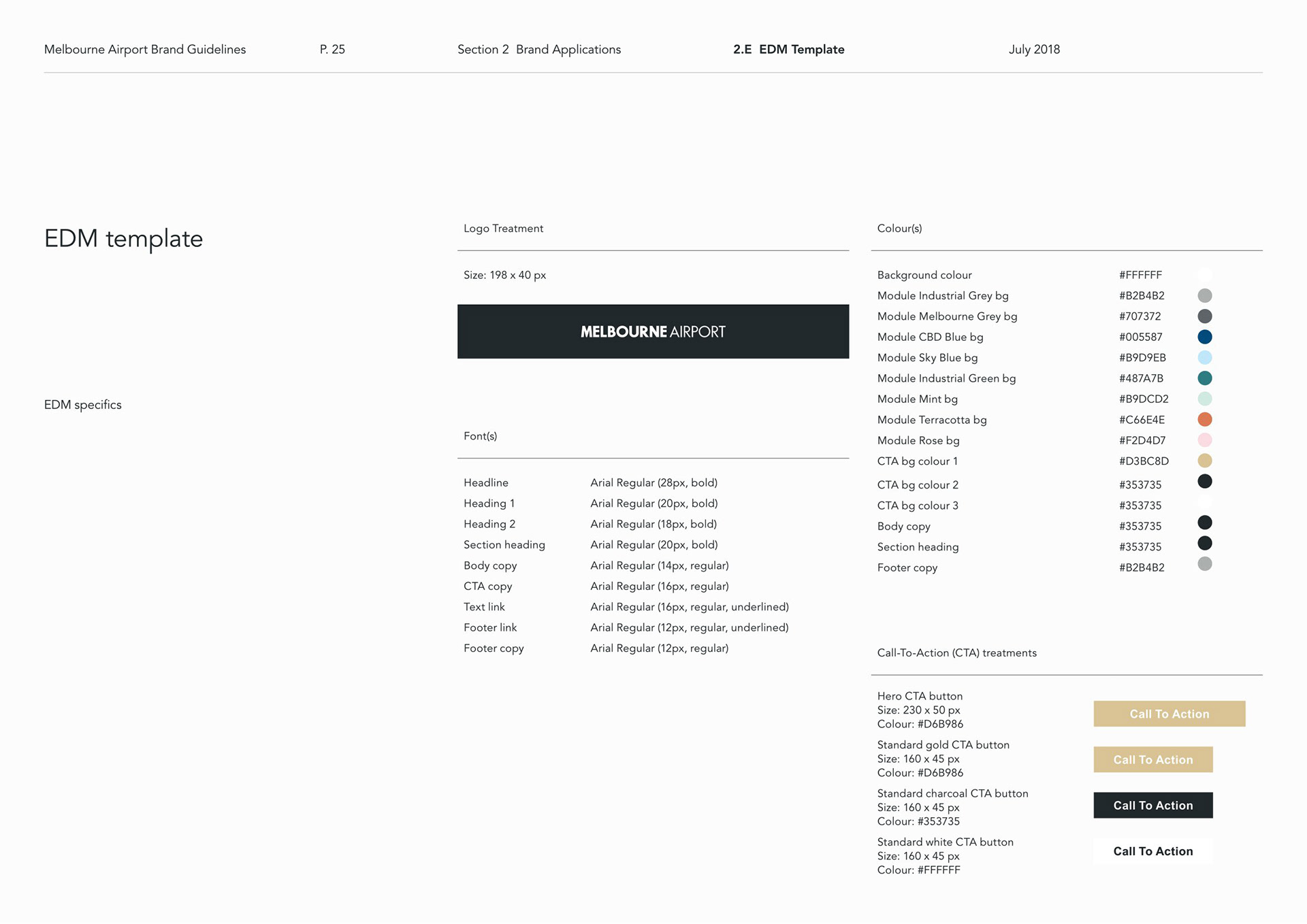This screenshot has height=924, width=1307.
Task: Click the EDM specifics subheading
Action: (x=83, y=405)
